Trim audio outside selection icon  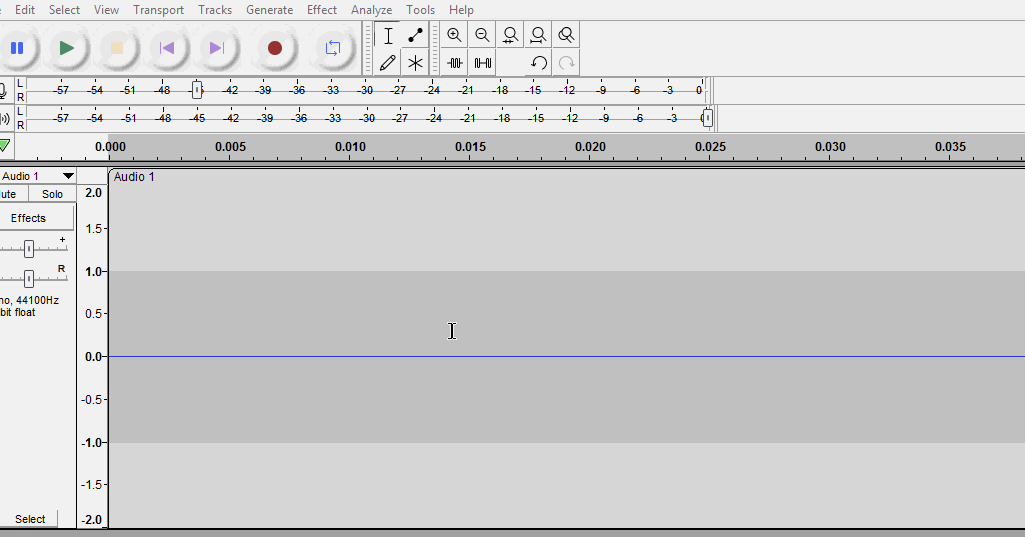pos(454,63)
